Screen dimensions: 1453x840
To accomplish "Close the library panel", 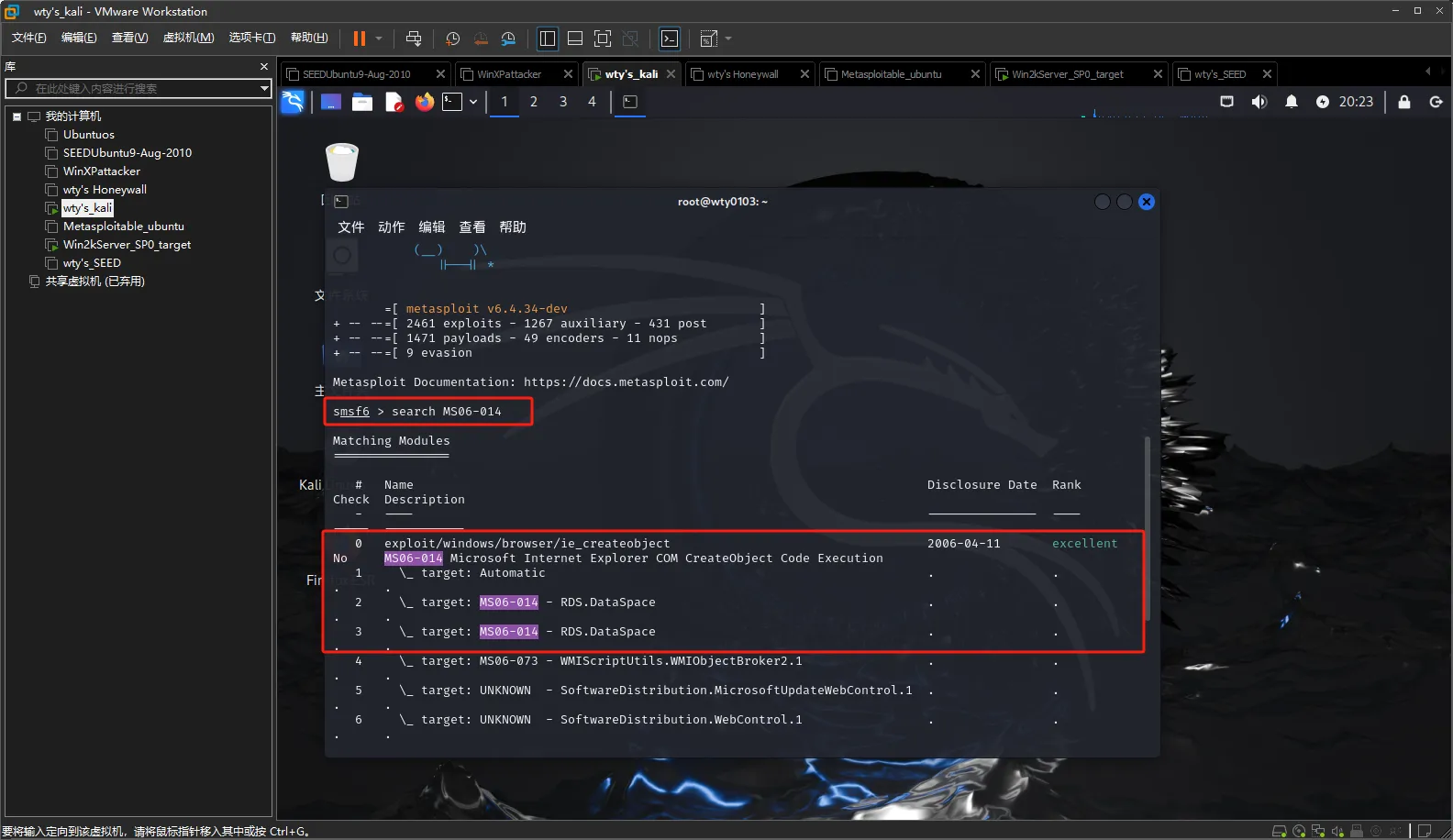I will coord(264,67).
